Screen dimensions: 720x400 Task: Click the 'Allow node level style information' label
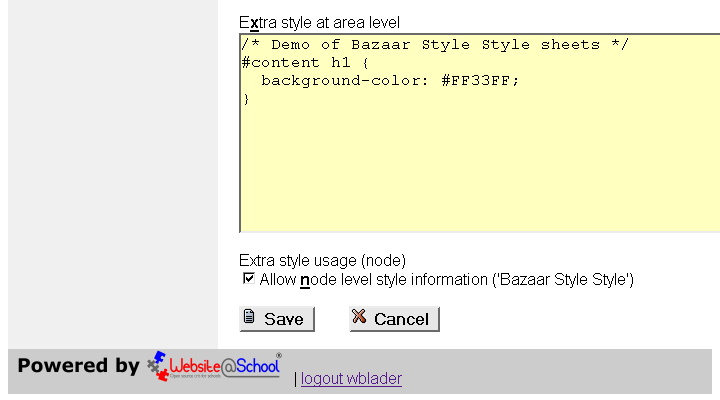pyautogui.click(x=446, y=280)
